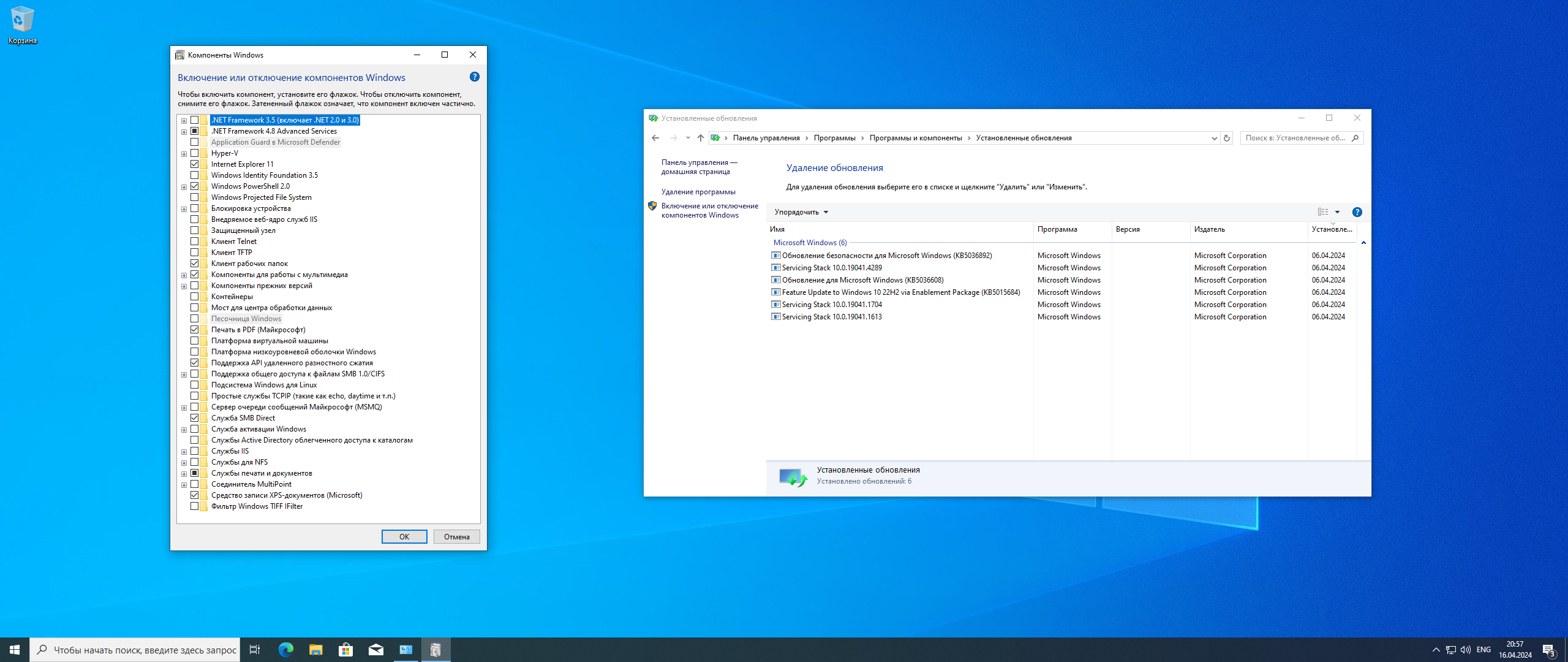Click back arrow in Installed Updates window
The width and height of the screenshot is (1568, 662).
click(655, 138)
